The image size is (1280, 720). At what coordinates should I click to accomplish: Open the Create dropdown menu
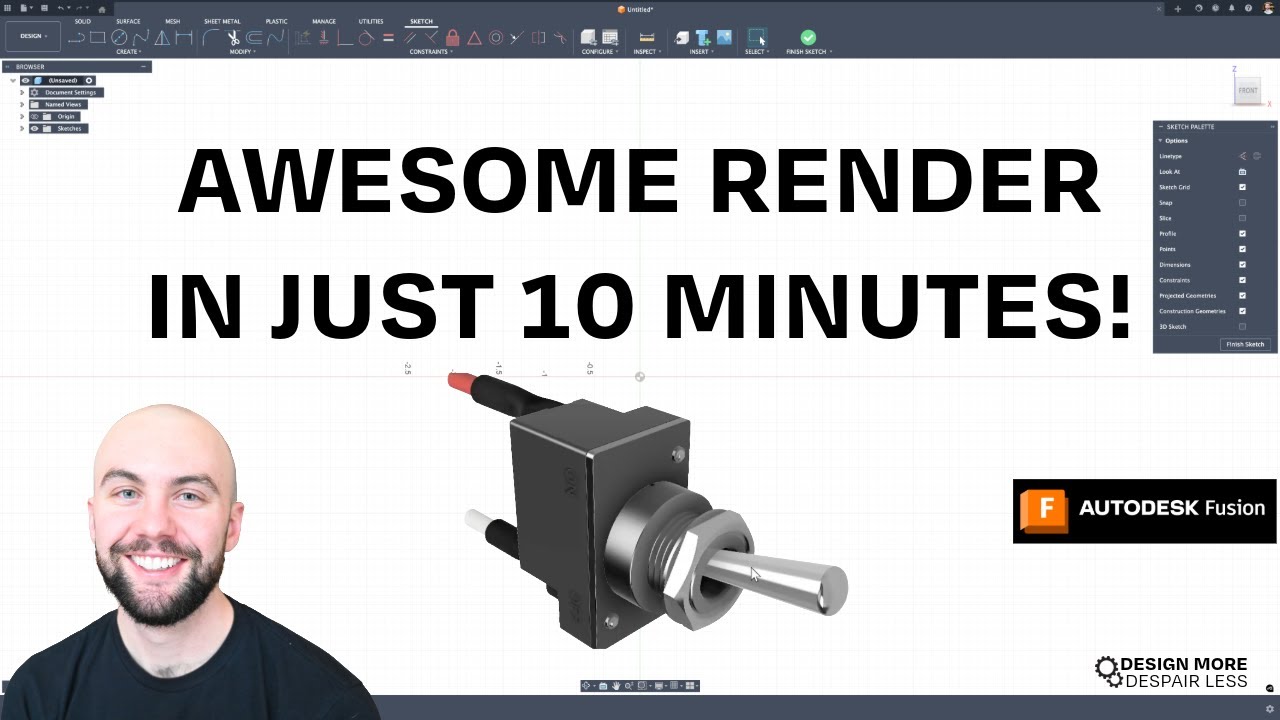point(128,52)
